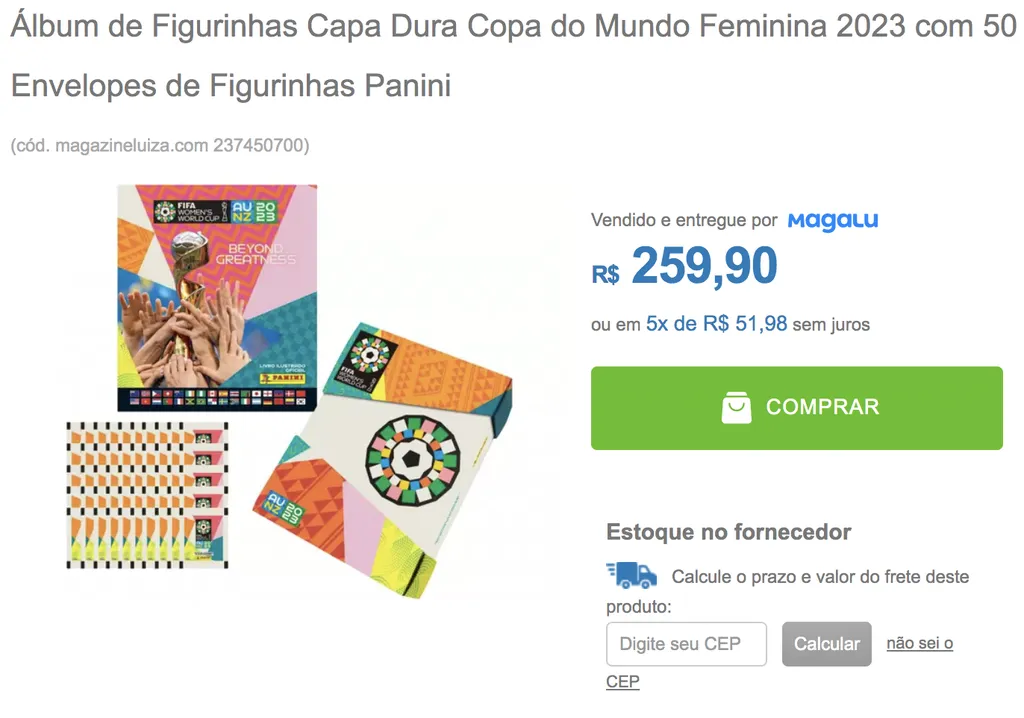Click the country flags strip on album cover

(217, 398)
